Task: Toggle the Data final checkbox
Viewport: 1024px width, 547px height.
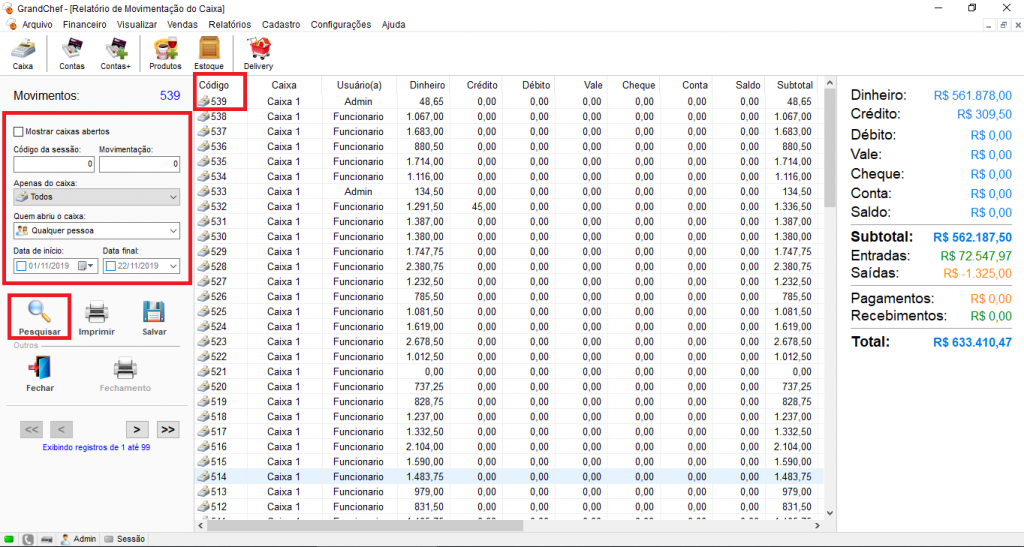Action: [x=110, y=266]
